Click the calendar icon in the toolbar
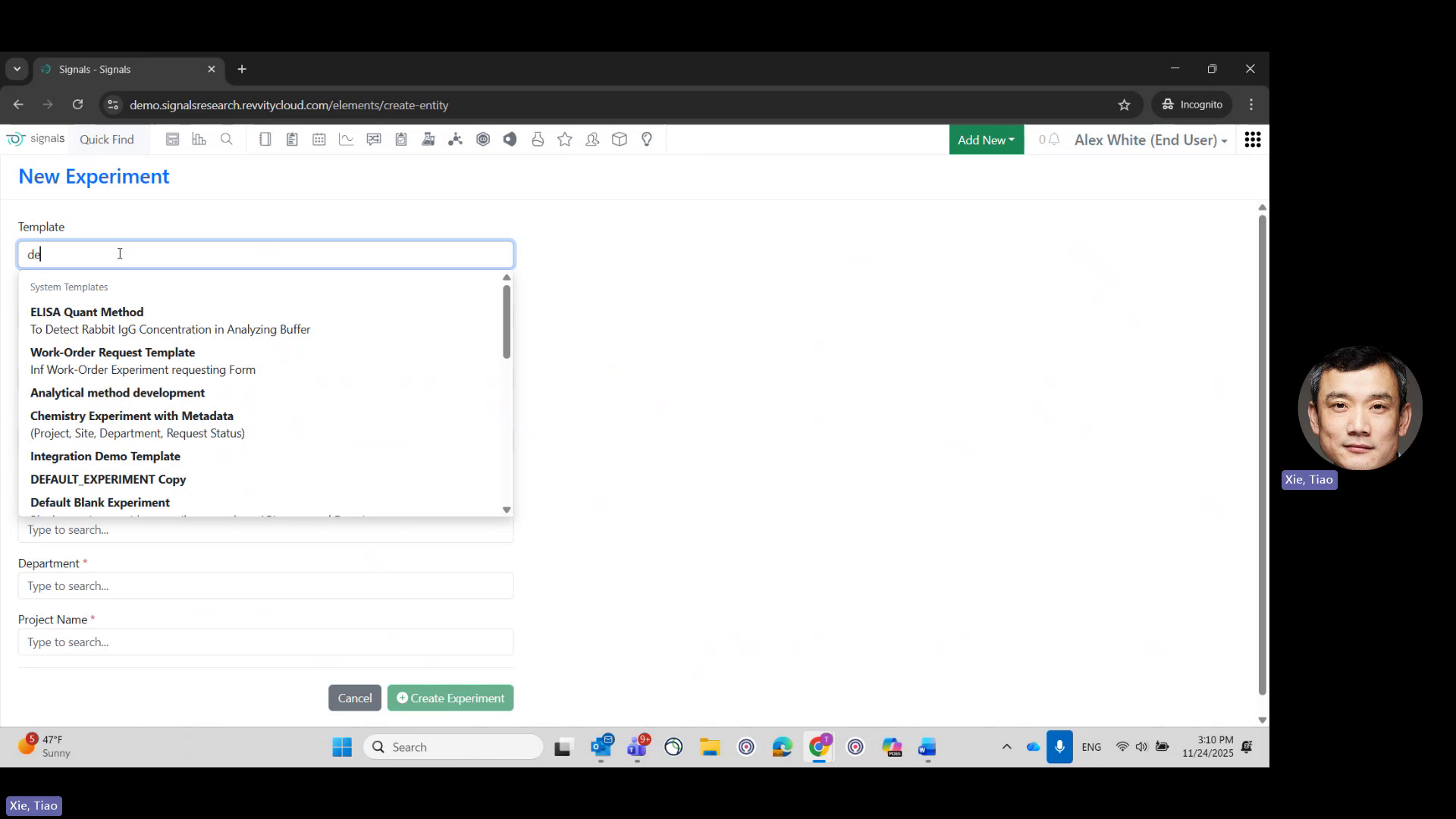Image resolution: width=1456 pixels, height=819 pixels. click(318, 140)
